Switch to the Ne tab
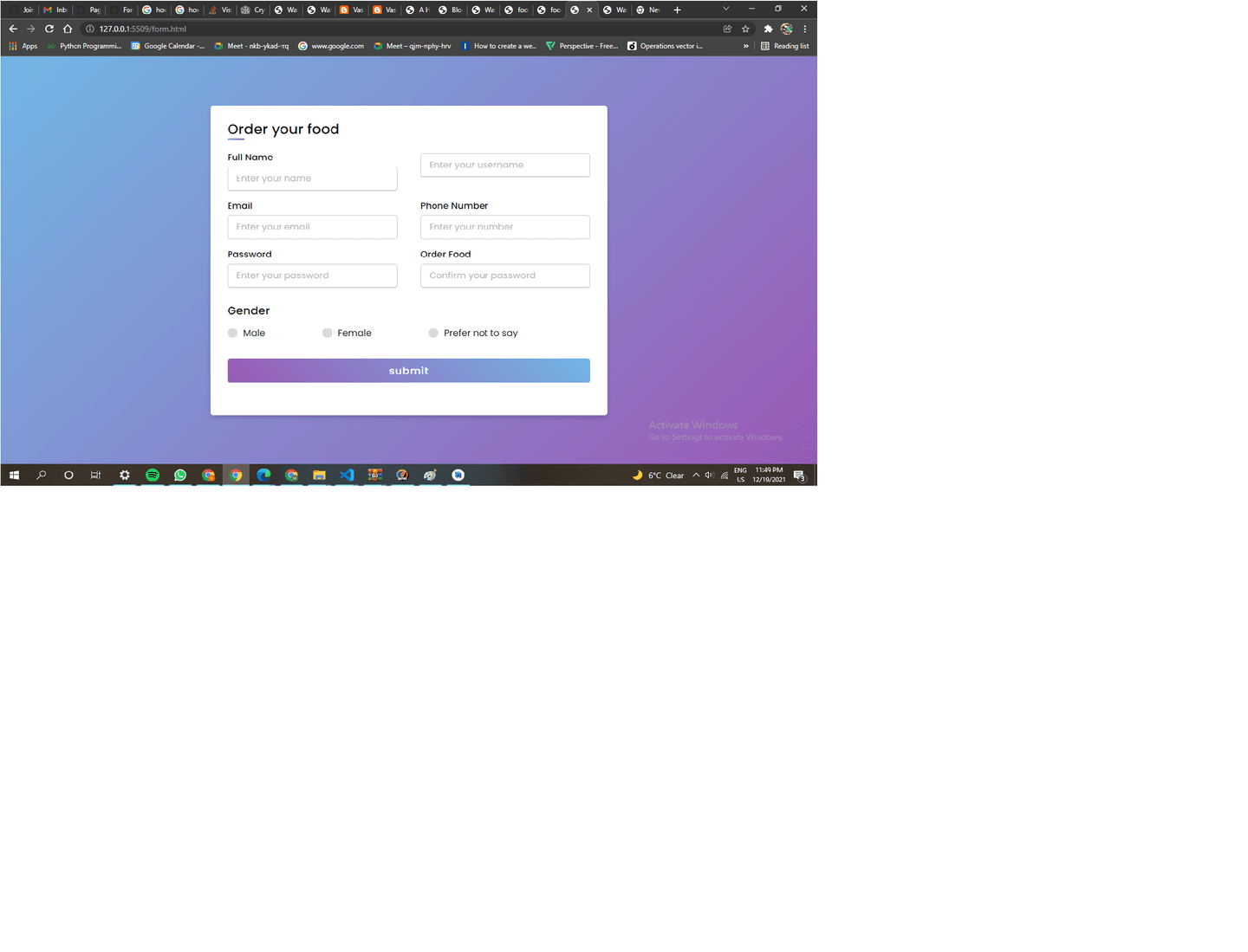 [x=648, y=10]
